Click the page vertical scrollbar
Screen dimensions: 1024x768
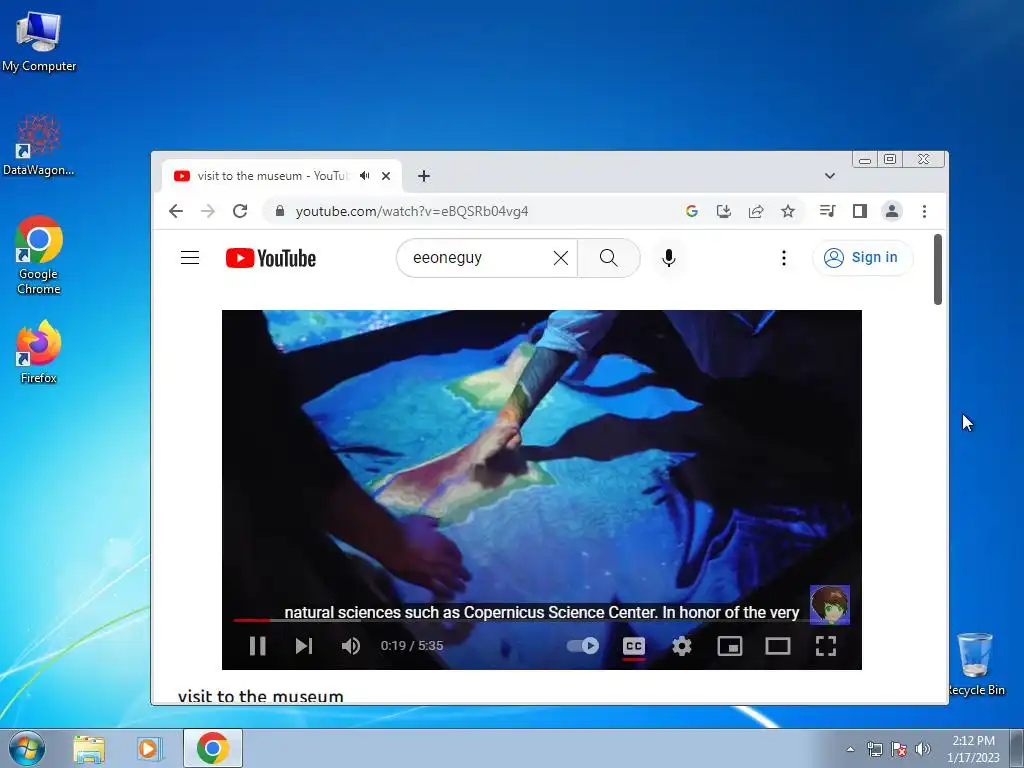click(938, 269)
